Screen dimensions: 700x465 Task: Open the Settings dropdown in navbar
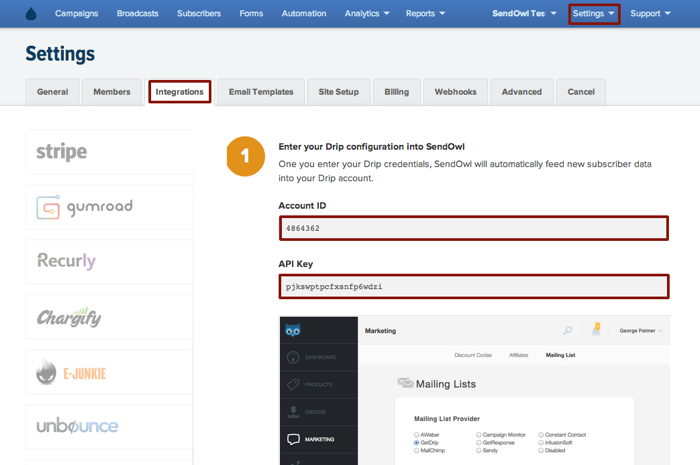[x=594, y=14]
